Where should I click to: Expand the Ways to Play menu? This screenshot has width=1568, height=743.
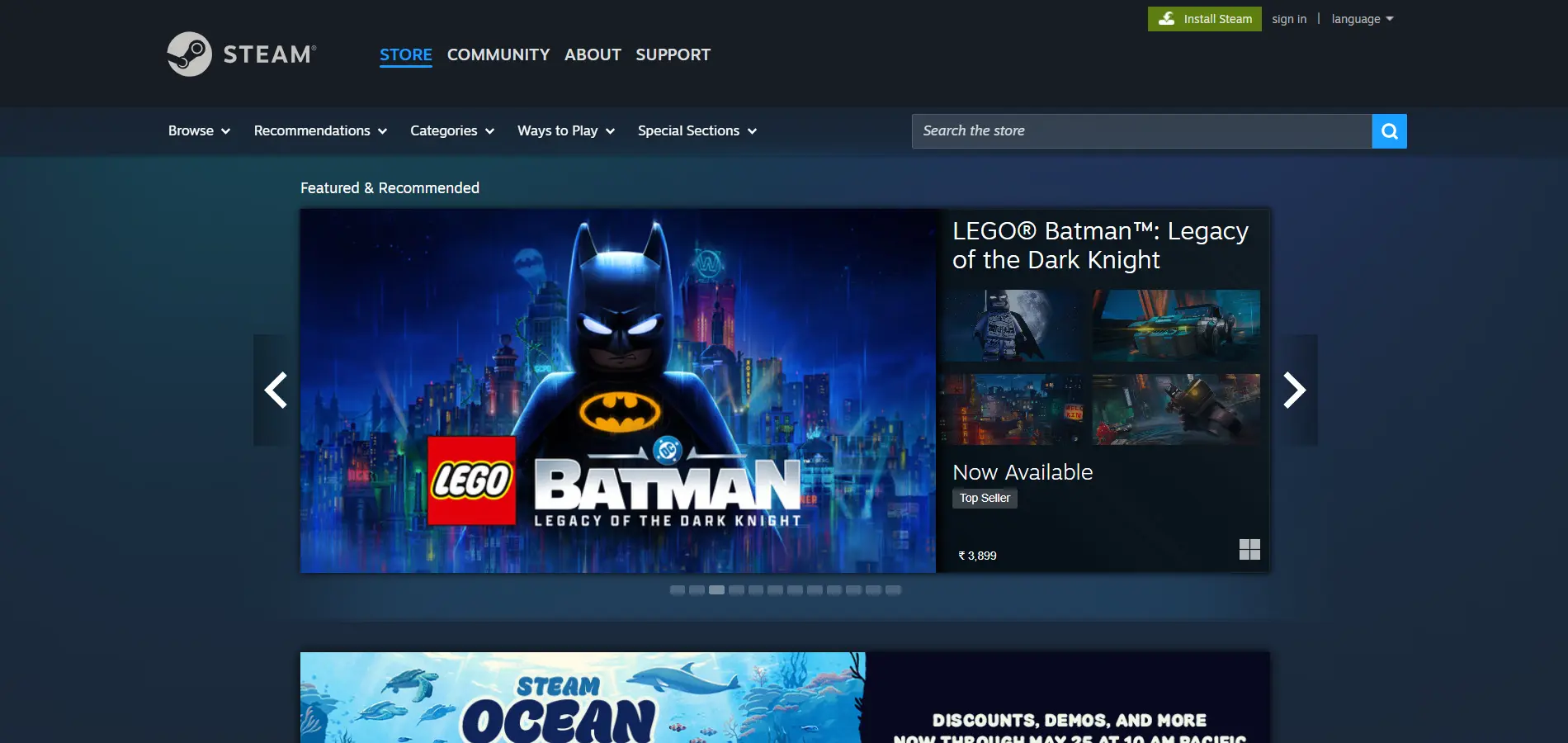[x=566, y=130]
